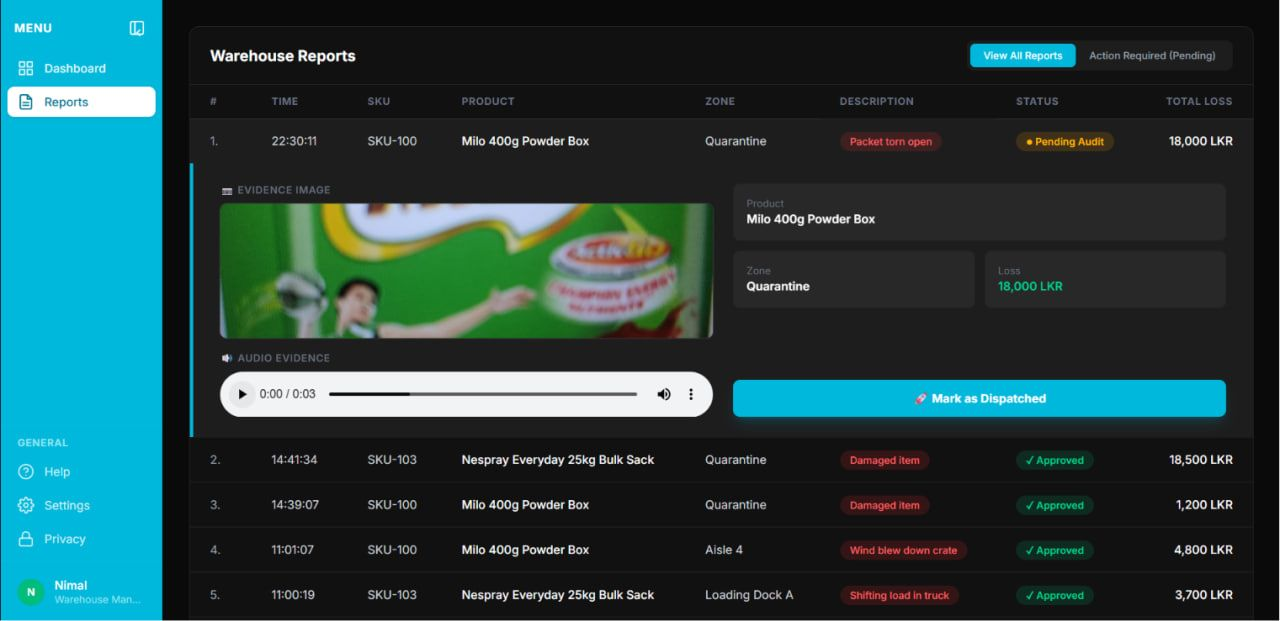Switch to View All Reports tab

tap(1023, 56)
